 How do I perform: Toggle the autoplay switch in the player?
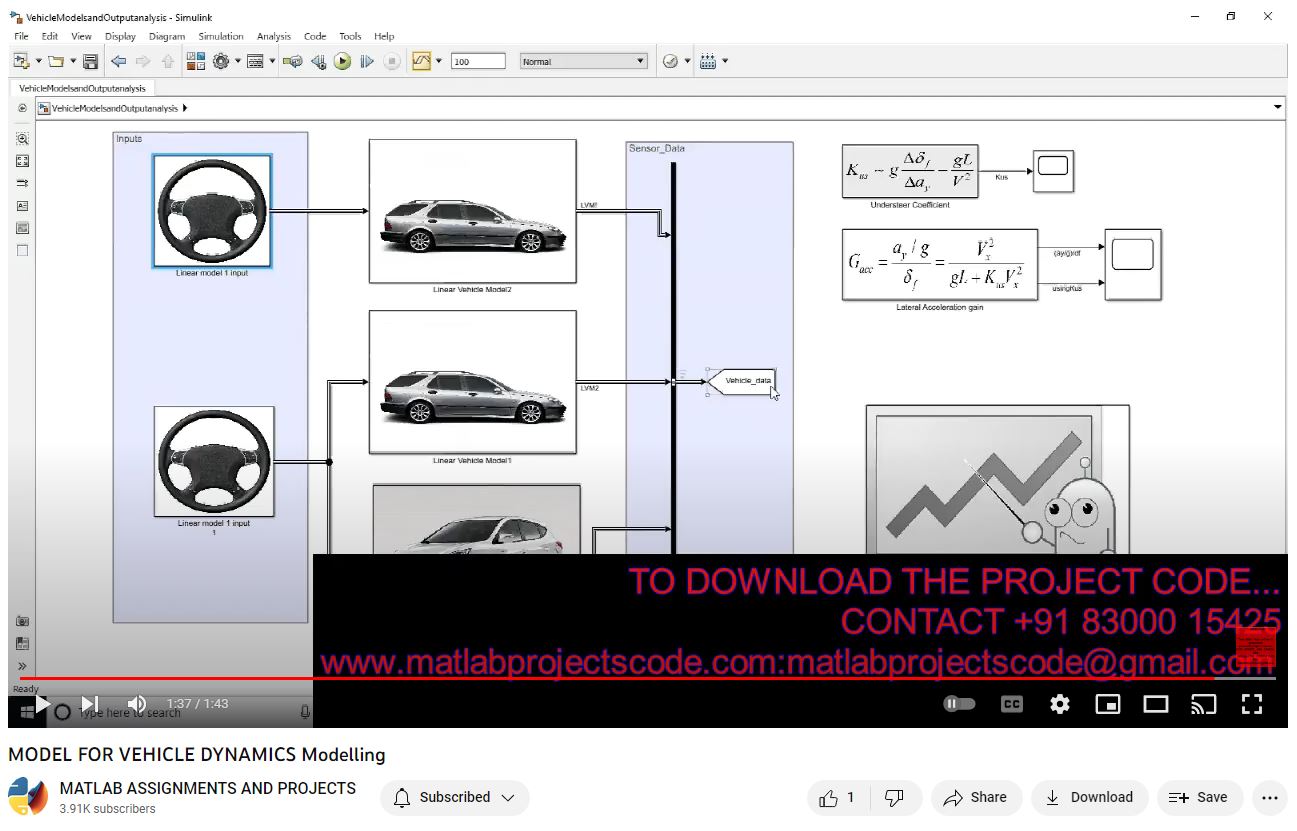pyautogui.click(x=959, y=704)
